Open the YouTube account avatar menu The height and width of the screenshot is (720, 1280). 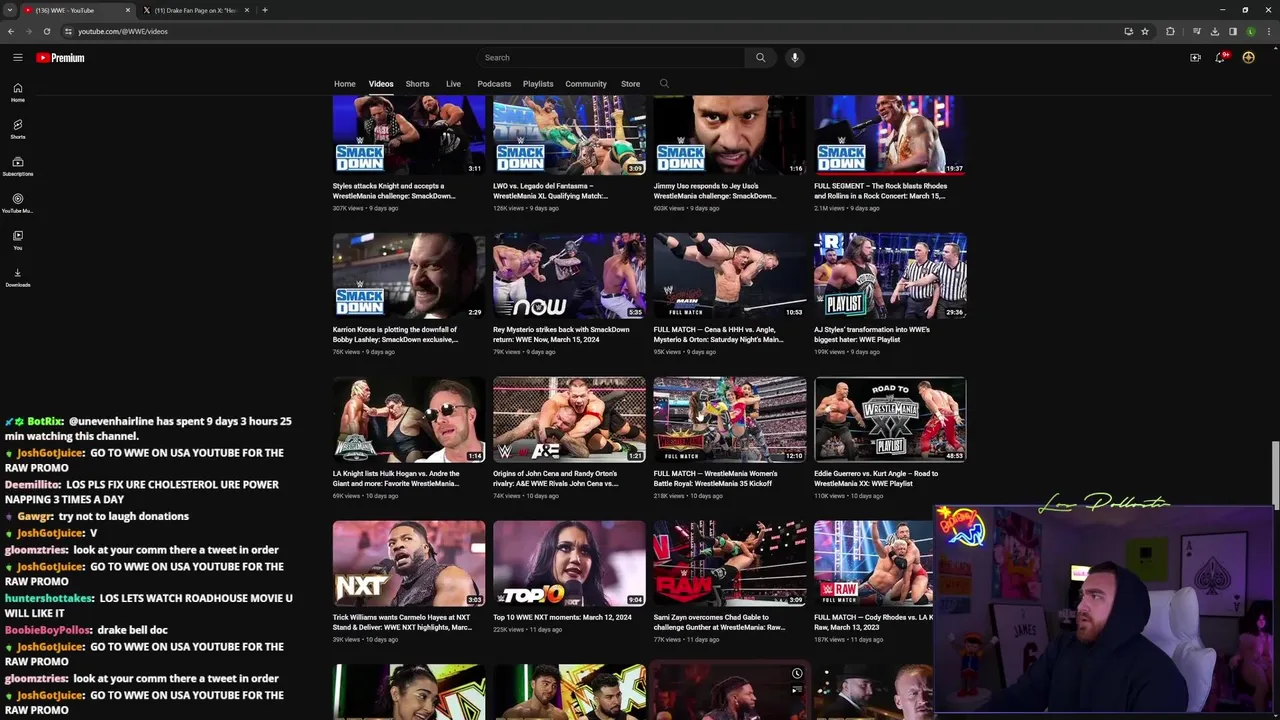click(x=1248, y=58)
